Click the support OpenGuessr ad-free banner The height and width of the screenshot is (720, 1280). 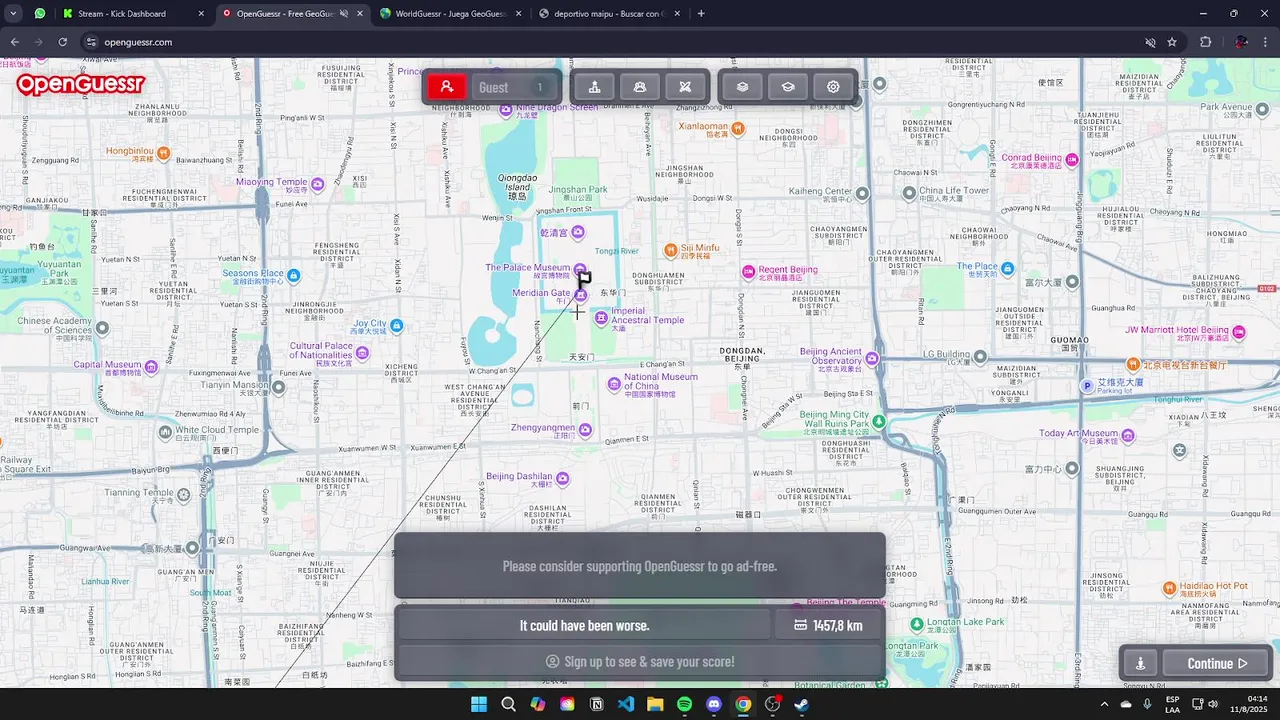pos(640,566)
